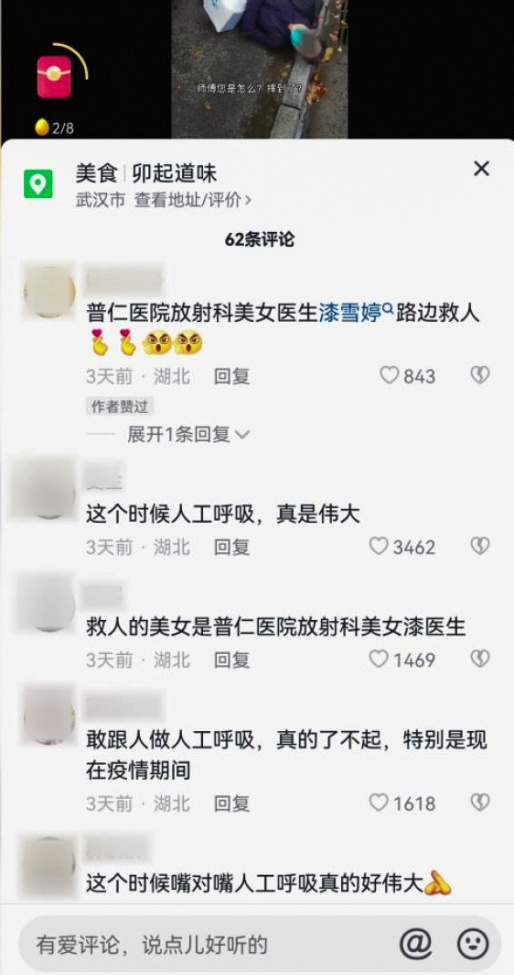The height and width of the screenshot is (975, 514).
Task: Tap the gold coin 2/8 counter
Action: point(54,128)
